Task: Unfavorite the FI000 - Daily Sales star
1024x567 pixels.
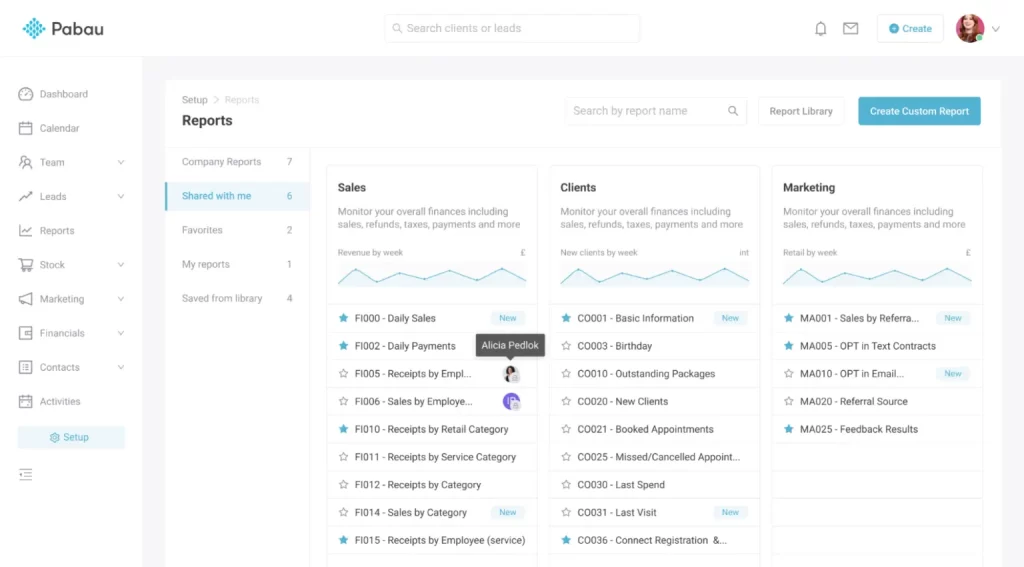Action: [x=343, y=318]
